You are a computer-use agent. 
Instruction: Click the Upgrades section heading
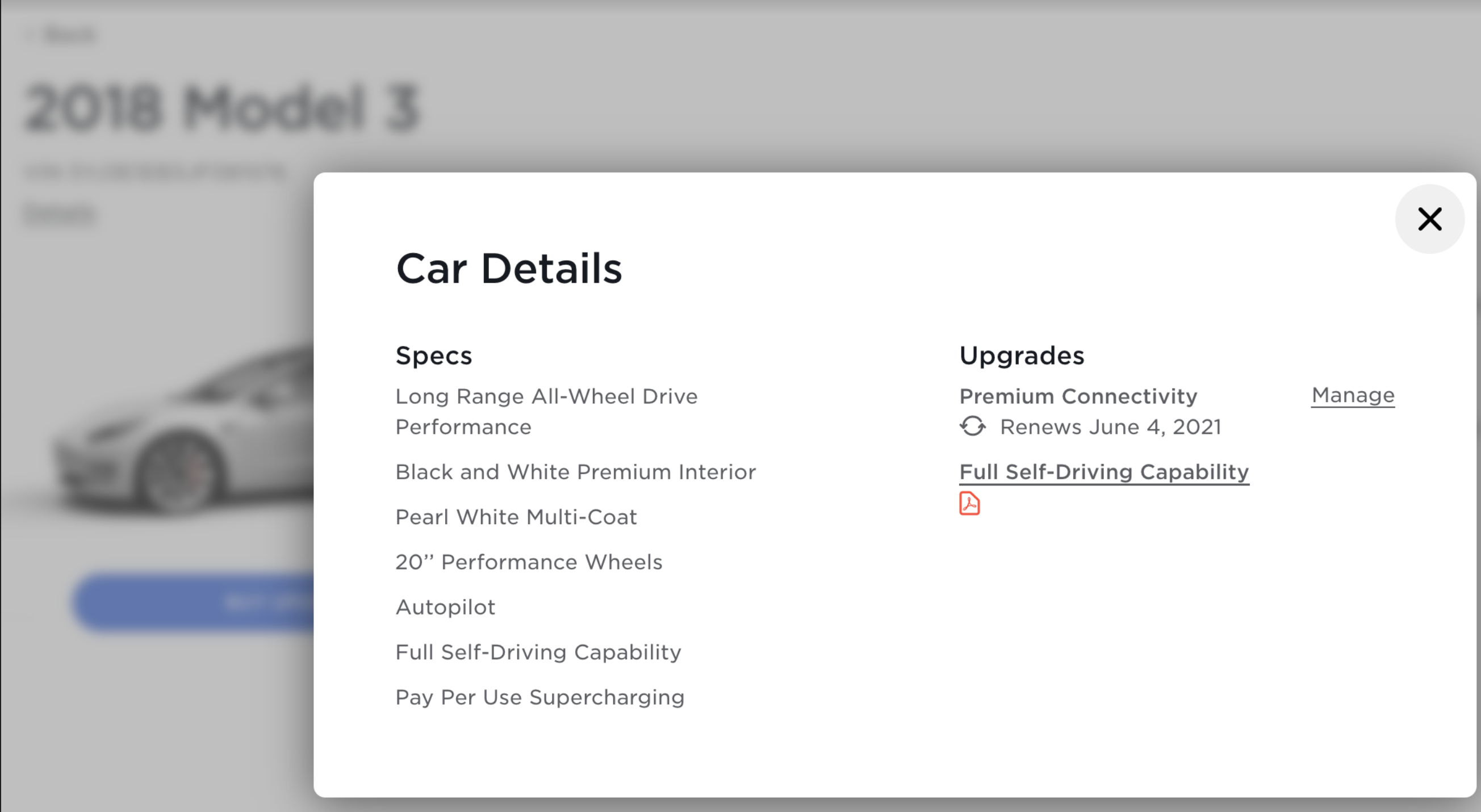1022,355
